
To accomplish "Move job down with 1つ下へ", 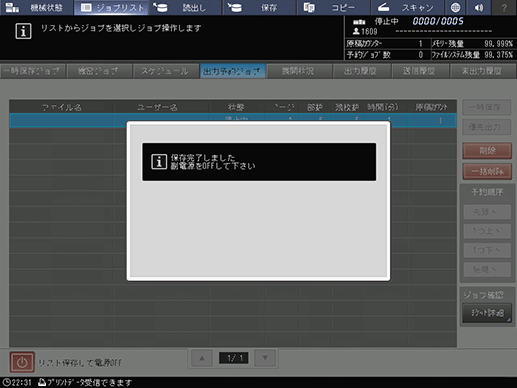I will click(487, 250).
